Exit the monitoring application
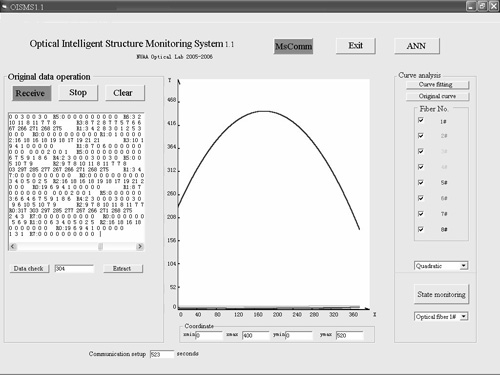500x375 pixels. pyautogui.click(x=356, y=46)
